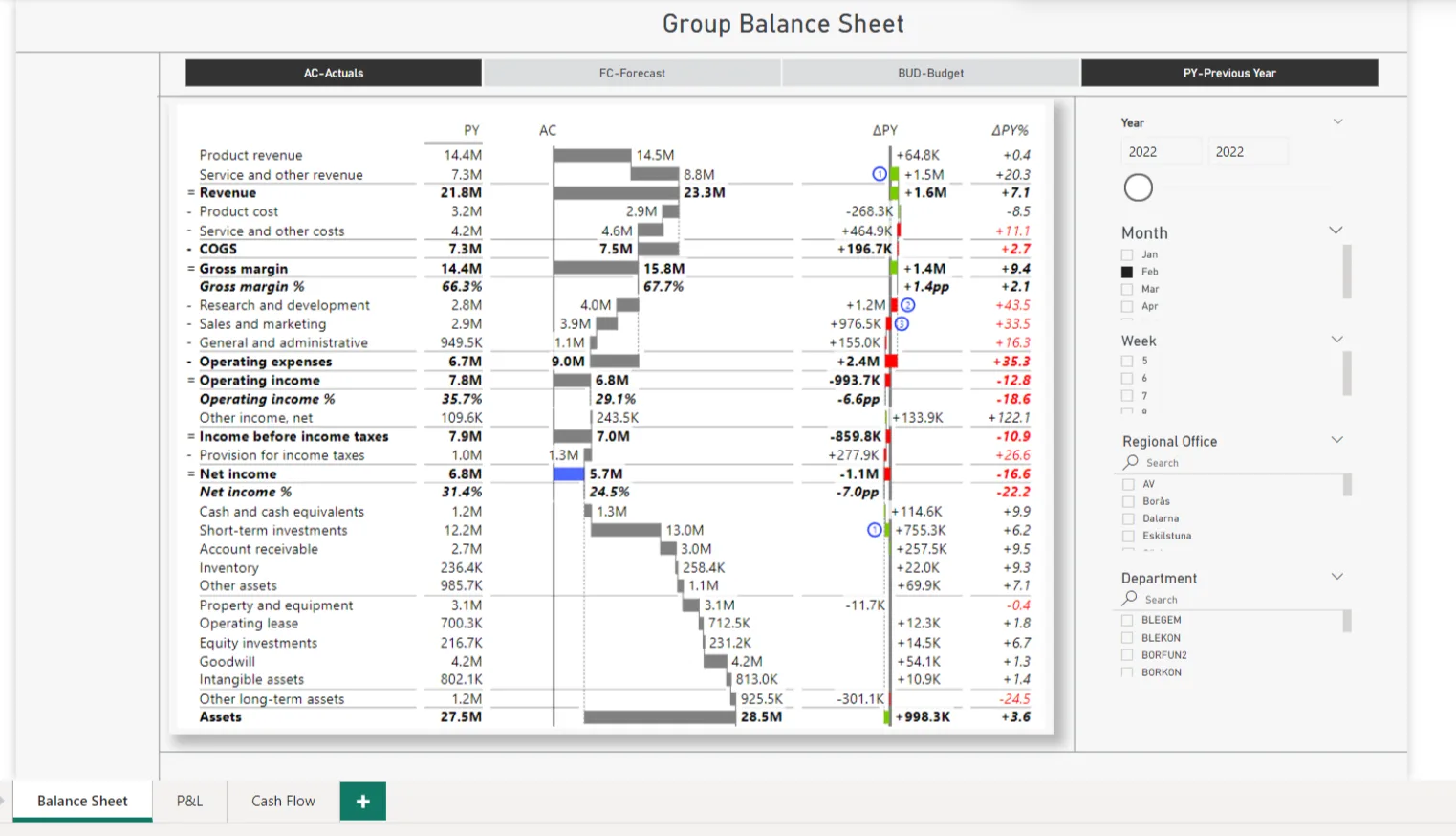The height and width of the screenshot is (836, 1456).
Task: Click the Goodwill row label
Action: click(x=227, y=661)
